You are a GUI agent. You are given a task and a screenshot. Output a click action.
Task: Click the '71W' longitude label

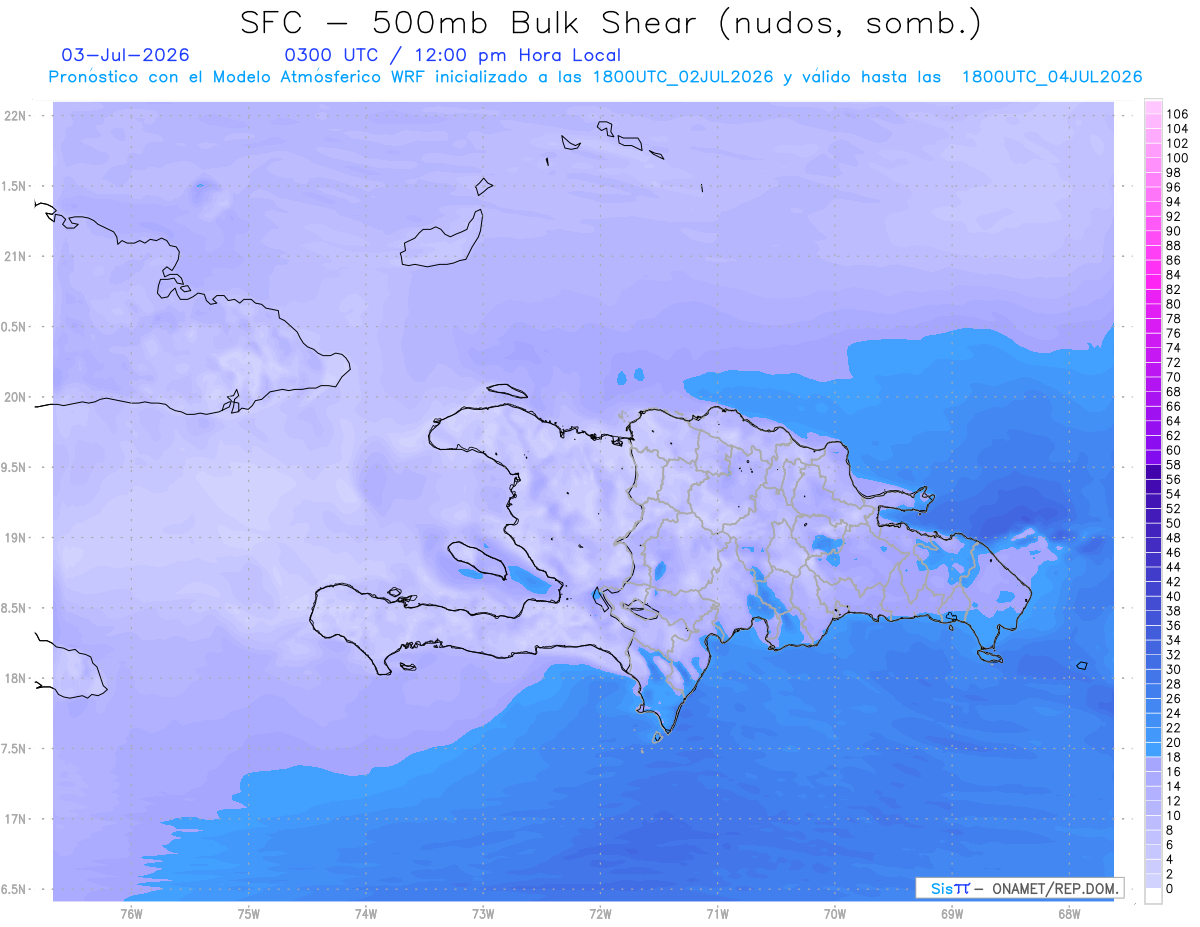point(717,914)
